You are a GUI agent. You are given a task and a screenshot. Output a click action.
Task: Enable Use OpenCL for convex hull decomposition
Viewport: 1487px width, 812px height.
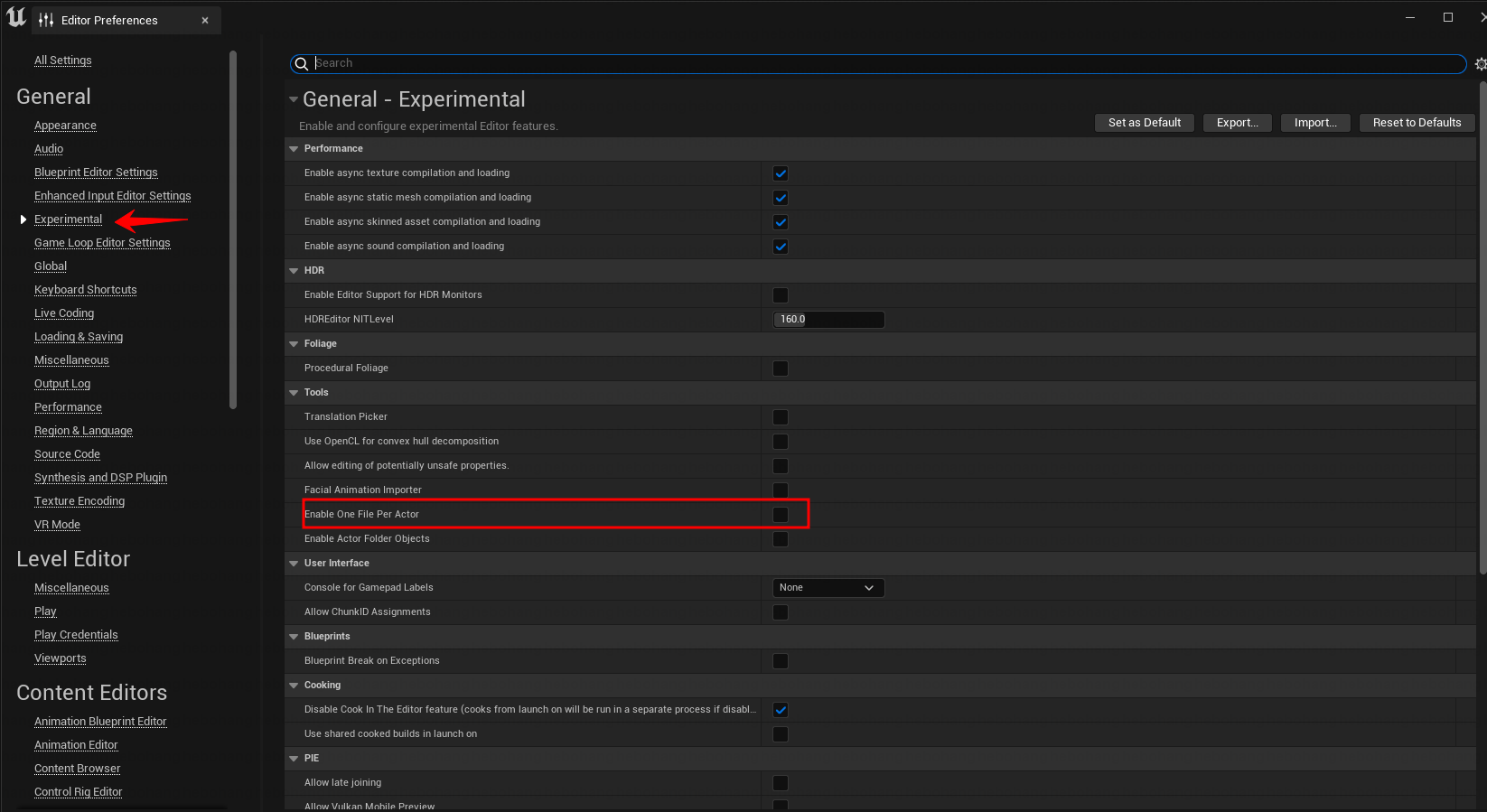tap(781, 442)
